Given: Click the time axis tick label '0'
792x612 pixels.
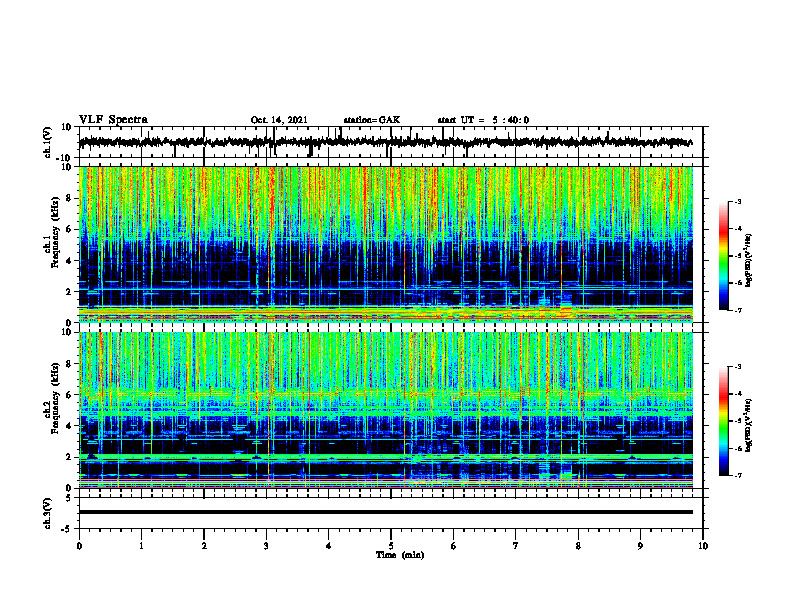Looking at the screenshot, I should (79, 546).
